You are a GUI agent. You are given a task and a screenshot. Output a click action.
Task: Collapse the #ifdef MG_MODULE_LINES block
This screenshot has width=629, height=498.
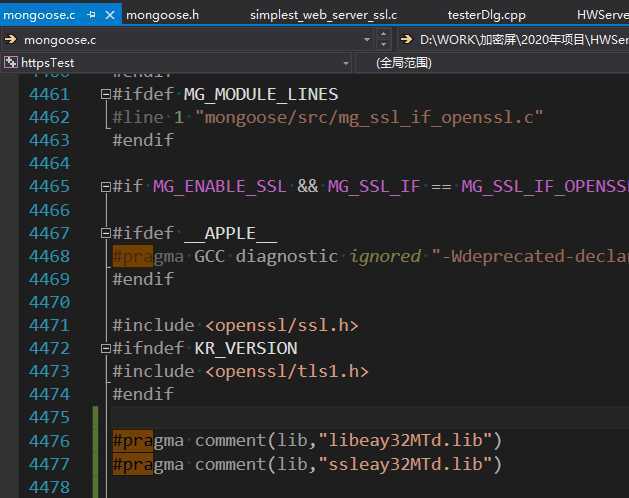pyautogui.click(x=105, y=95)
